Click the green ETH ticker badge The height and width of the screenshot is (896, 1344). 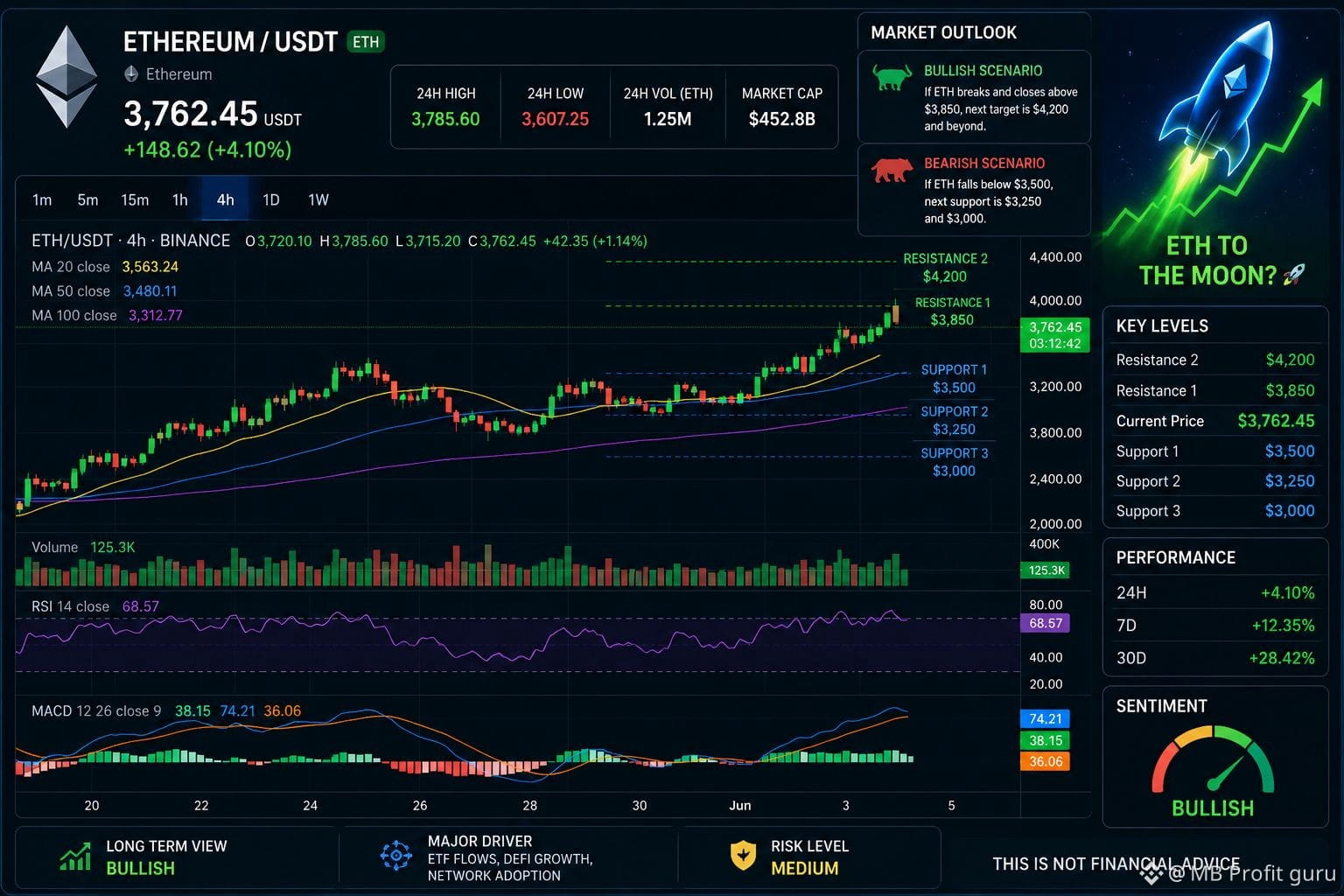(366, 42)
